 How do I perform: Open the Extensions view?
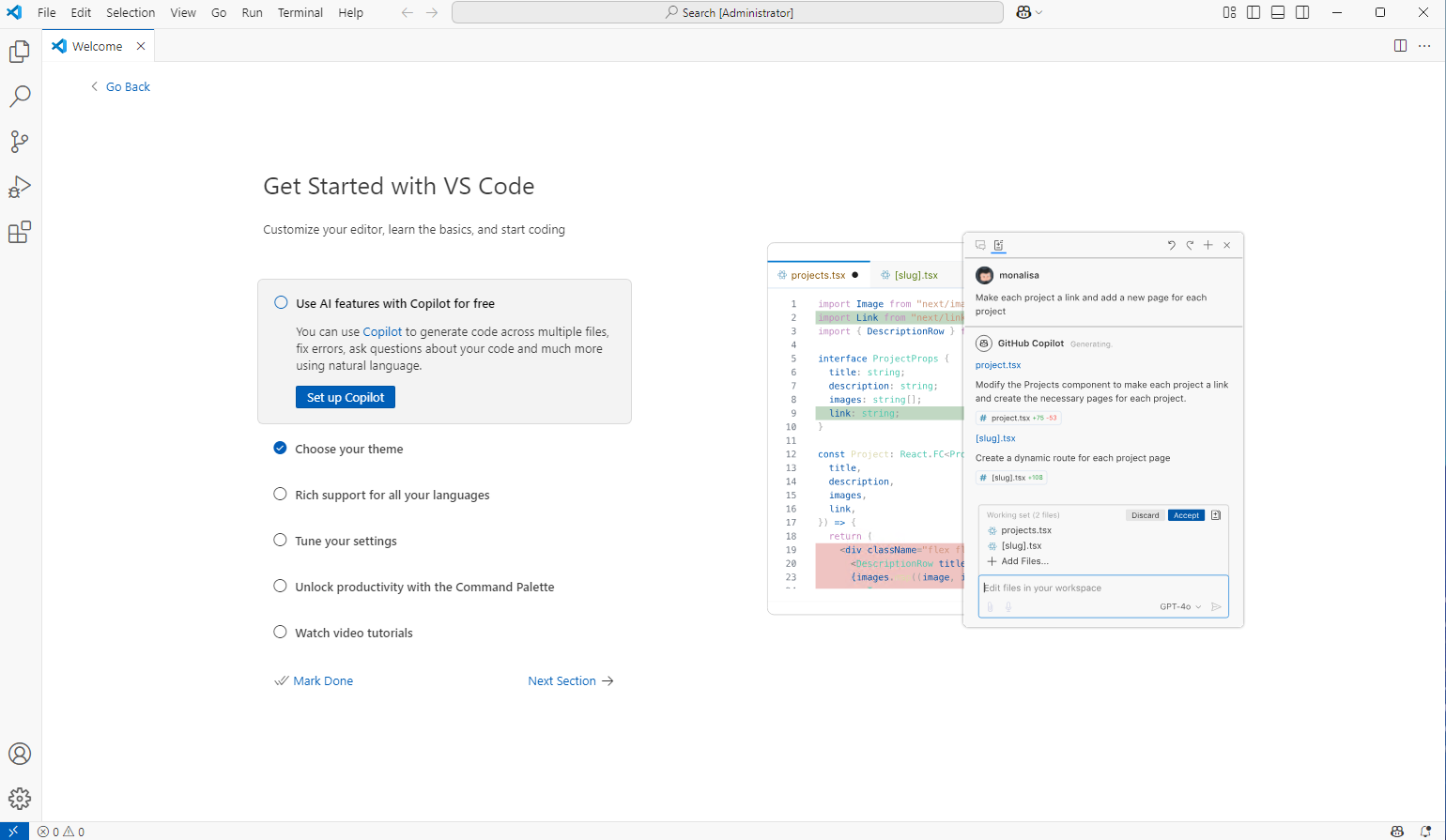pyautogui.click(x=20, y=232)
